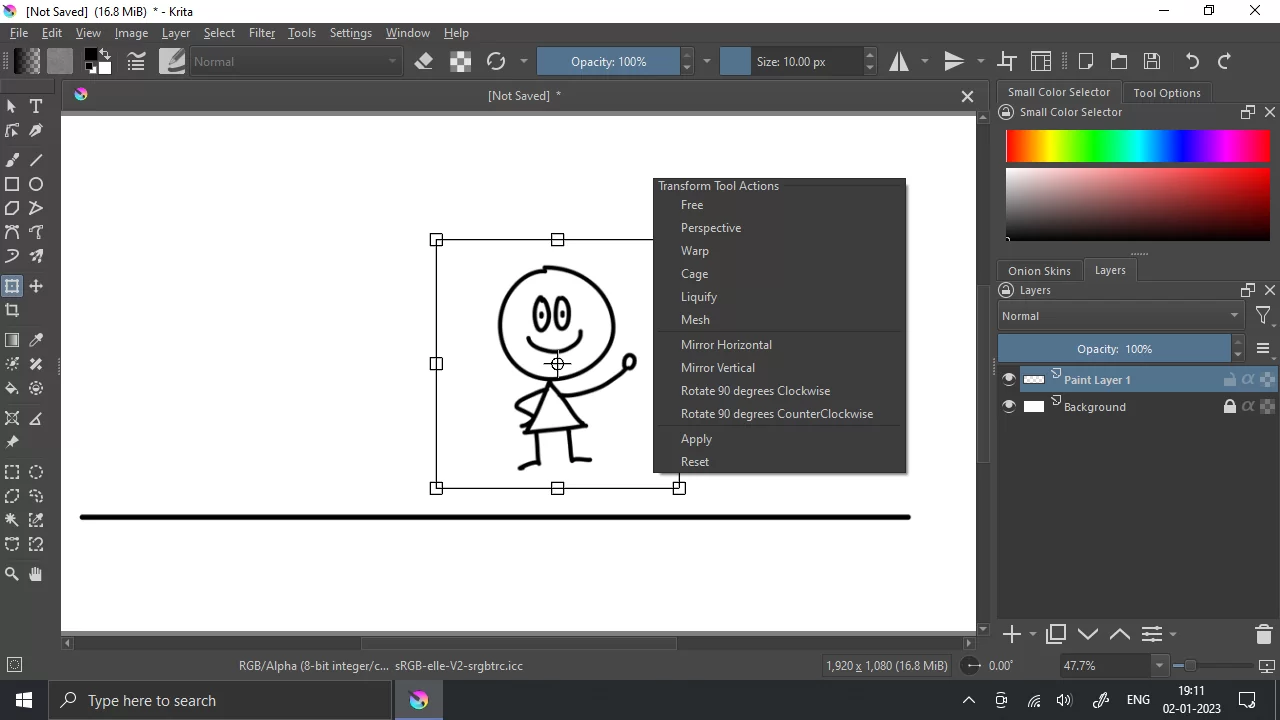Select the Ellipse shape tool
1280x720 pixels.
pyautogui.click(x=36, y=184)
